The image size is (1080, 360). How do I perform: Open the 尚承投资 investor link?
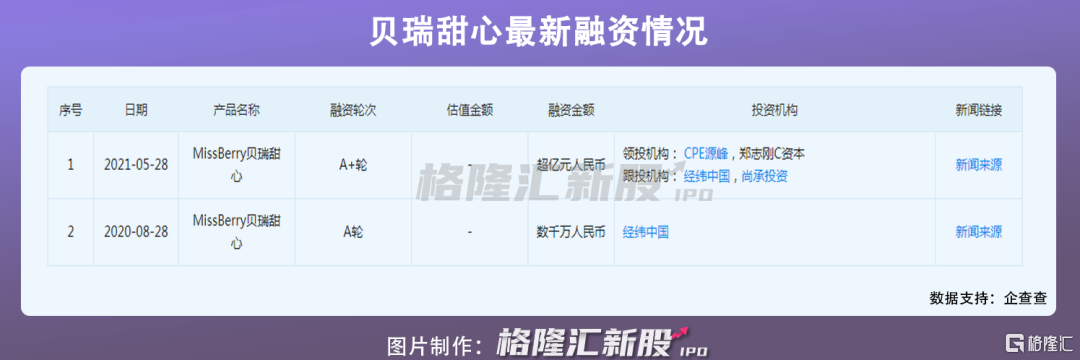(765, 176)
